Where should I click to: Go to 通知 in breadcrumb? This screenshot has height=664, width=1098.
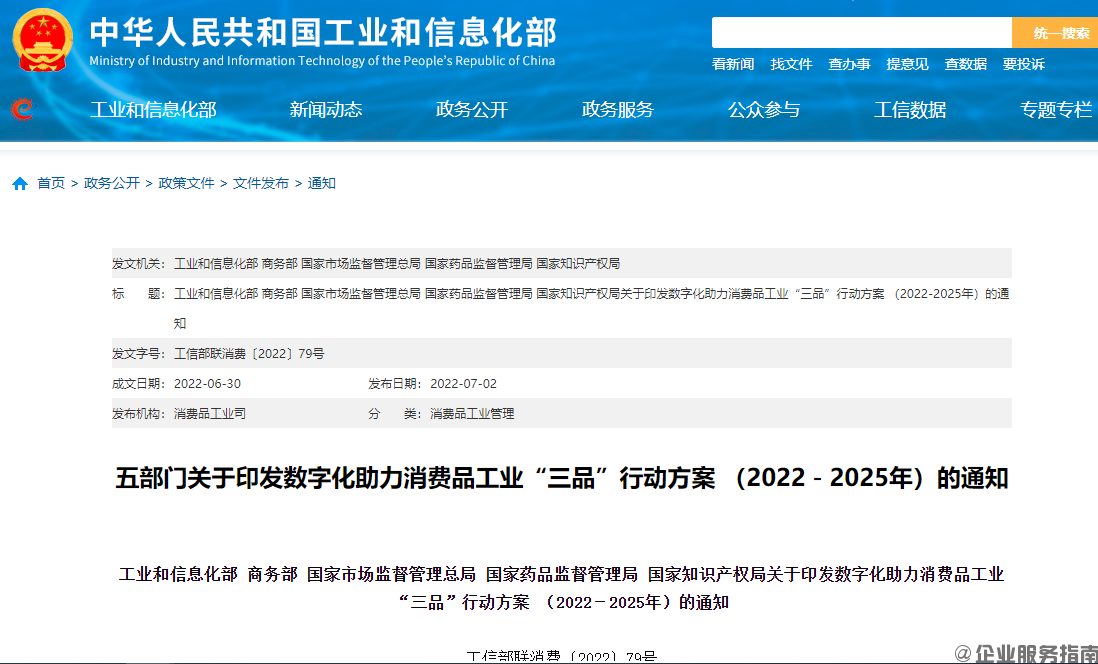pos(321,184)
